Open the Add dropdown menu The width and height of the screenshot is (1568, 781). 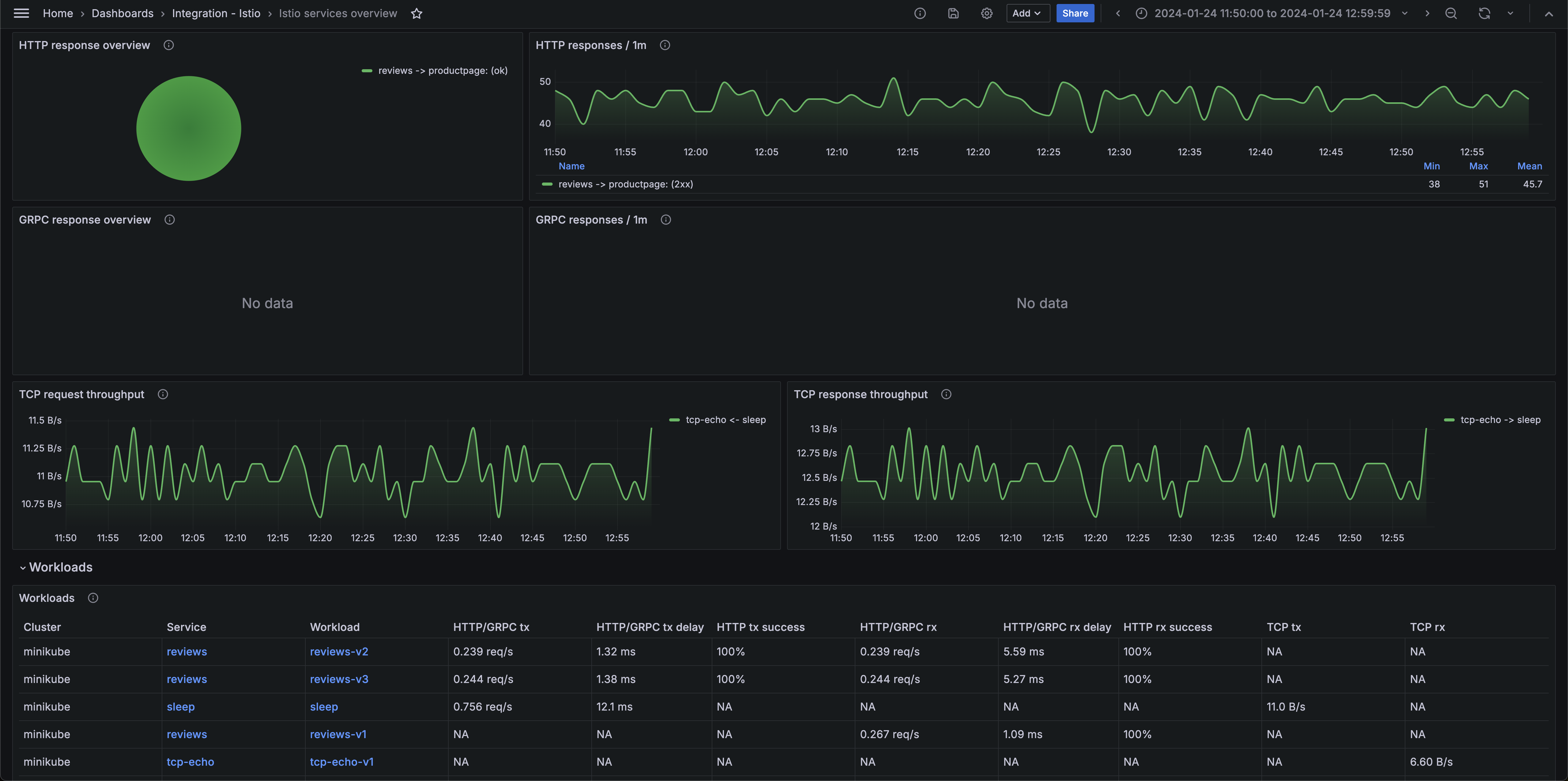pyautogui.click(x=1027, y=13)
